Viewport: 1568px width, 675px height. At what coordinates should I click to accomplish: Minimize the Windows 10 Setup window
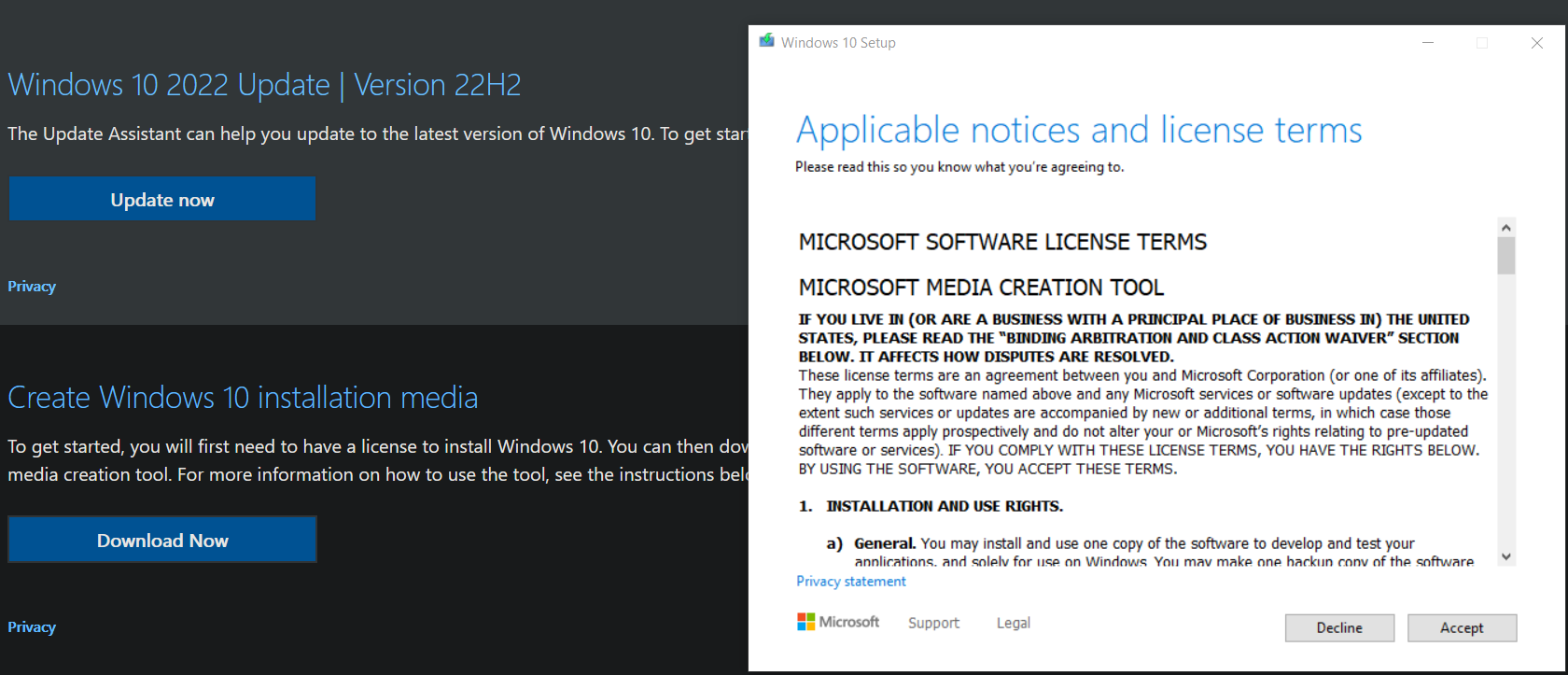point(1427,43)
